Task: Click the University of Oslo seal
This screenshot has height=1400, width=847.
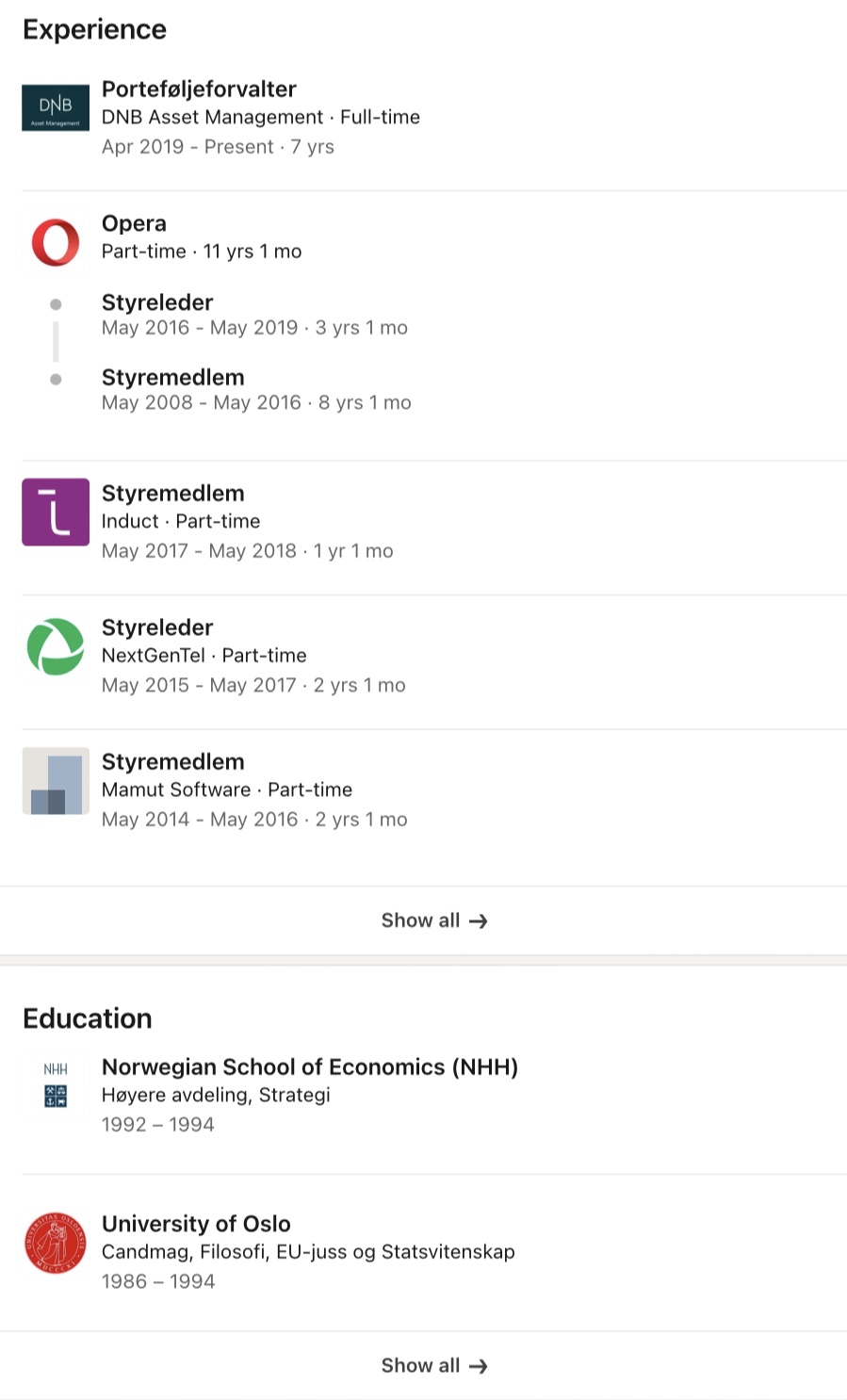Action: point(56,1243)
